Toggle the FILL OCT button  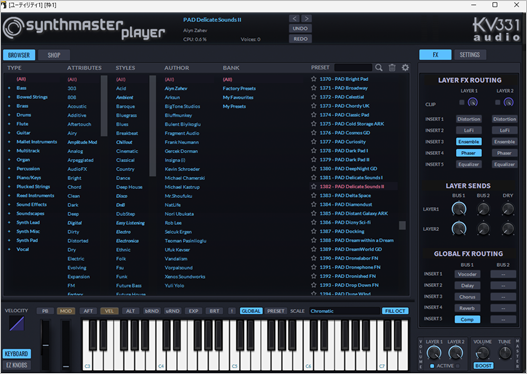395,311
